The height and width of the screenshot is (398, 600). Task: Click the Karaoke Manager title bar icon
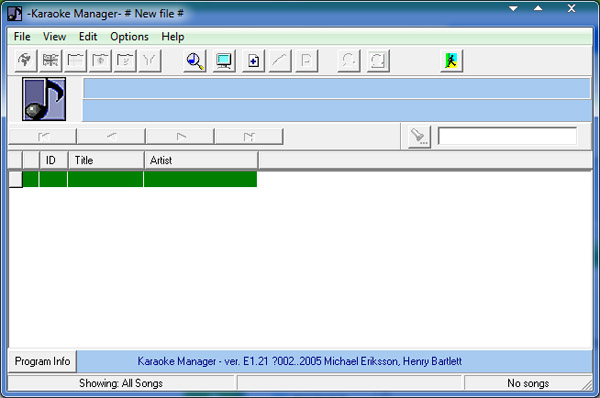(15, 13)
